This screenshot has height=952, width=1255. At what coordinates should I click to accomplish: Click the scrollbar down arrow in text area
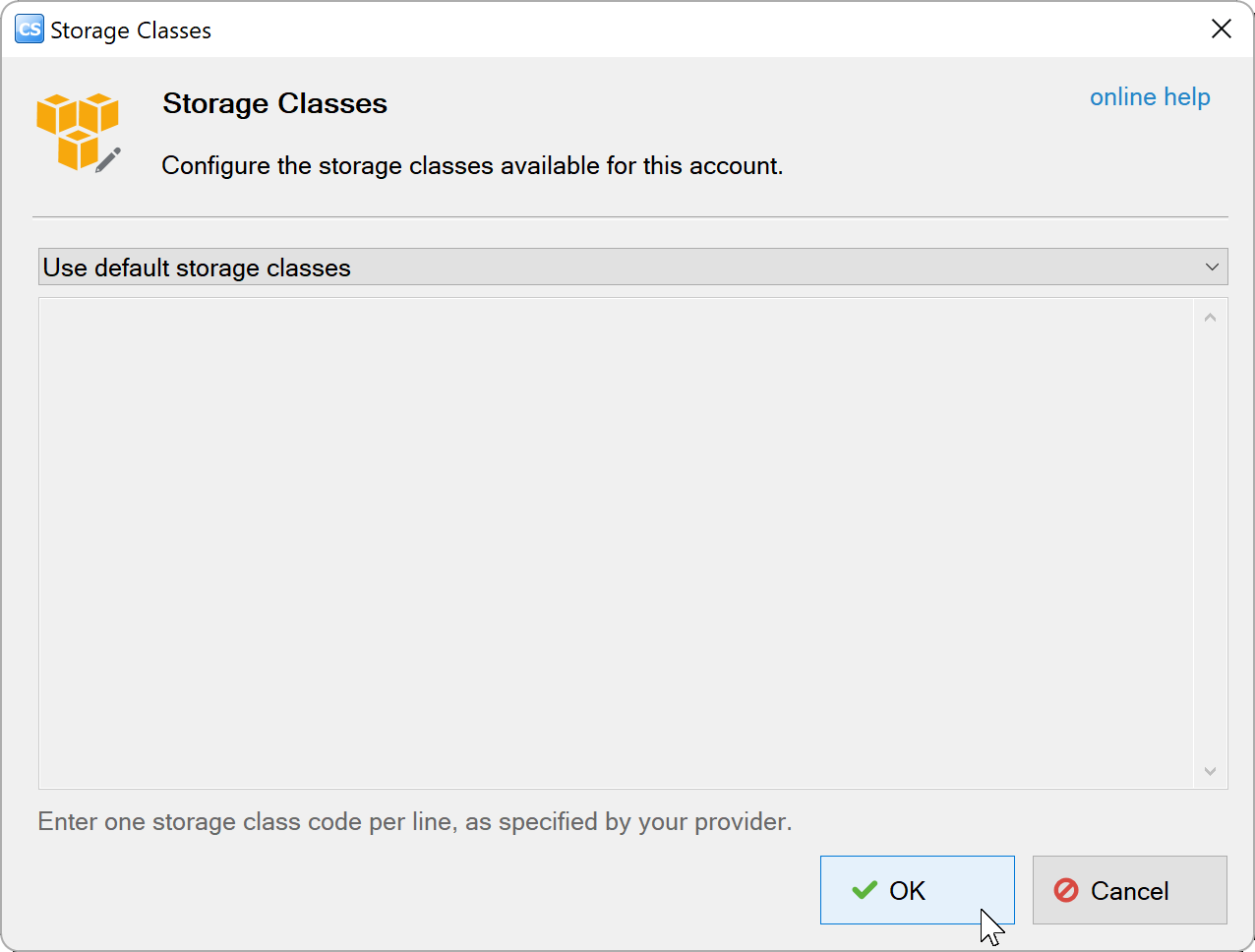point(1210,771)
